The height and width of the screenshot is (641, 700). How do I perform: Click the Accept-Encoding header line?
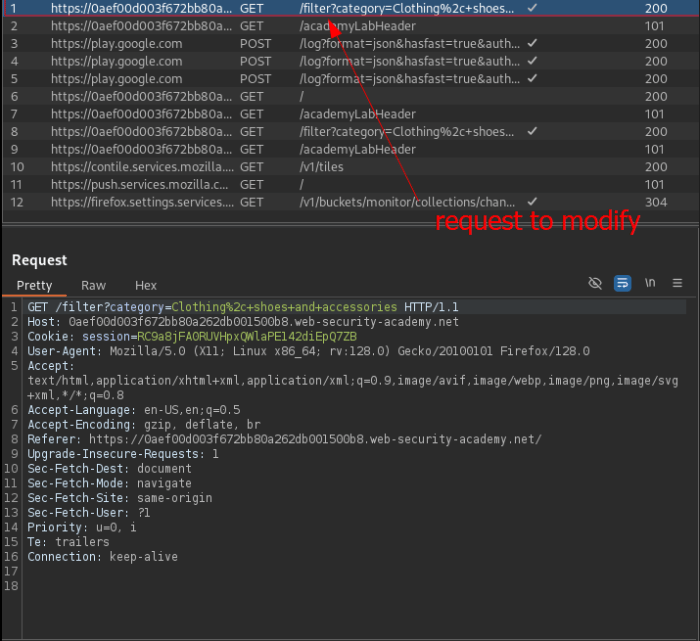pos(144,425)
